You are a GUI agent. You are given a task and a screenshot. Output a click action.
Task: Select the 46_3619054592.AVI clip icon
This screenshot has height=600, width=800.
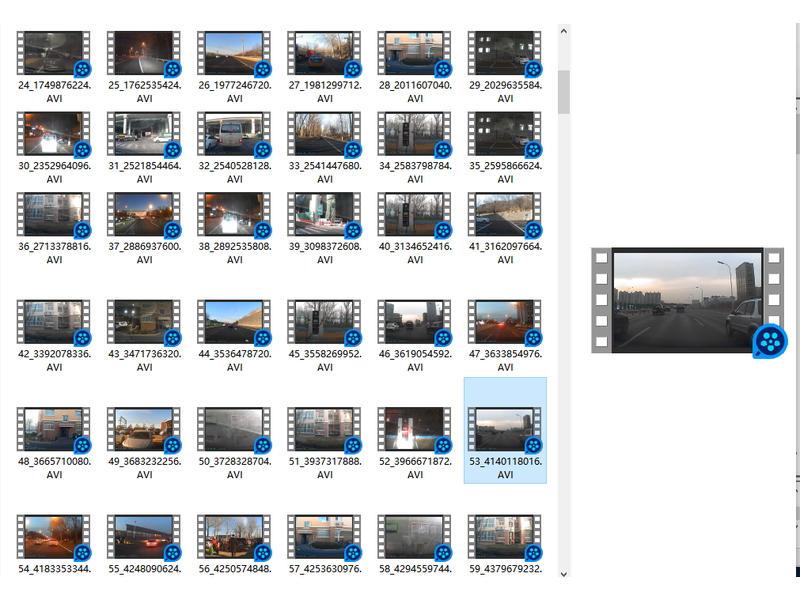(415, 322)
